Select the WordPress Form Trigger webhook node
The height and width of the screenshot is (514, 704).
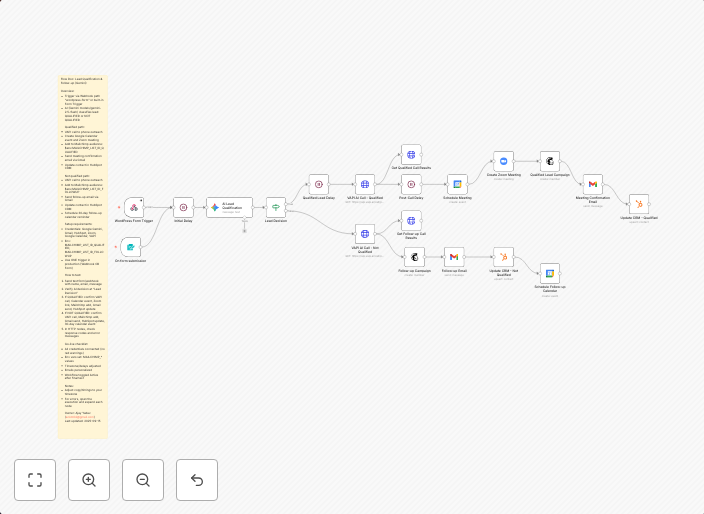click(x=134, y=207)
